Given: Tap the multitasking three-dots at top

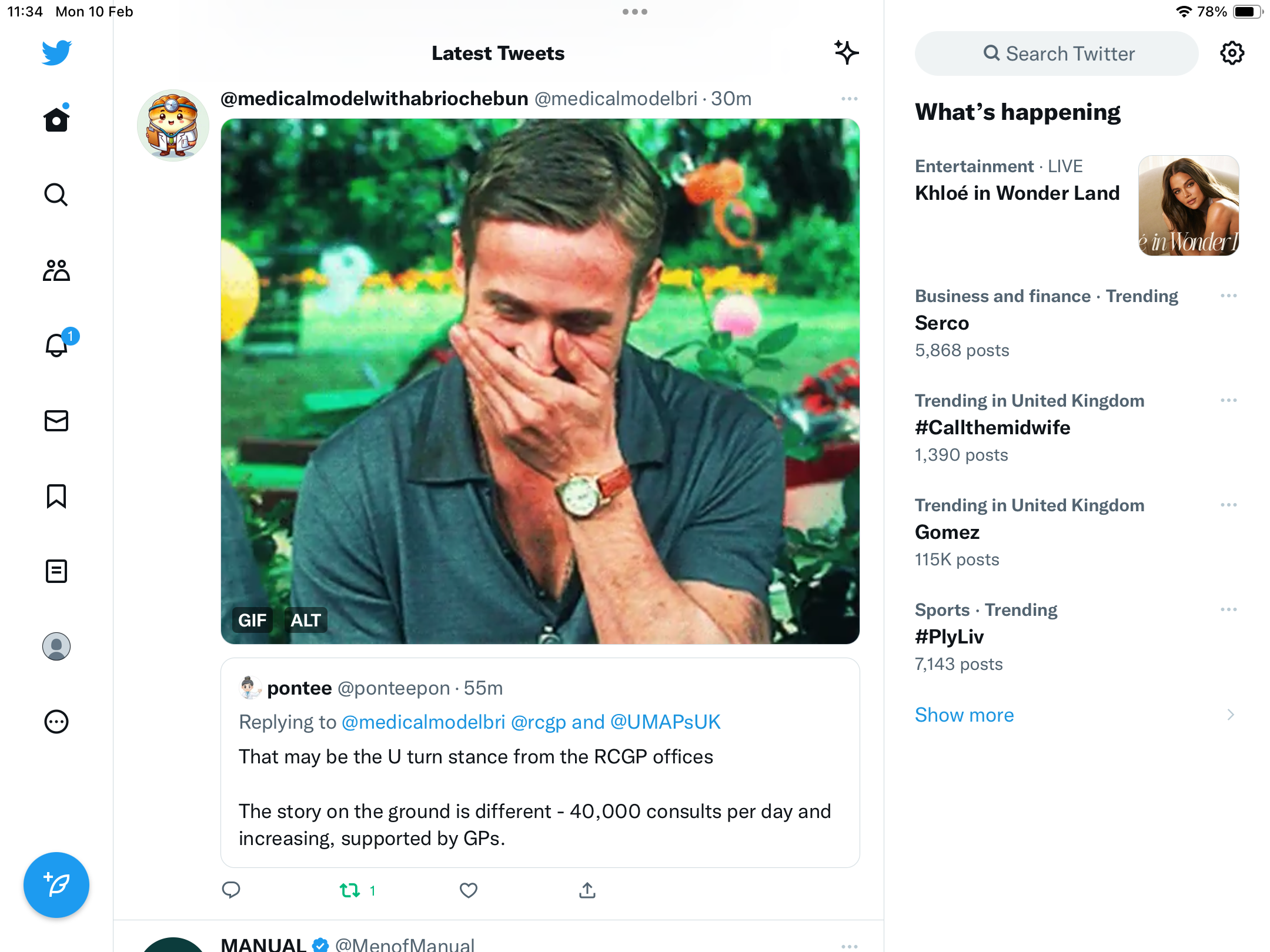Looking at the screenshot, I should pos(635,12).
